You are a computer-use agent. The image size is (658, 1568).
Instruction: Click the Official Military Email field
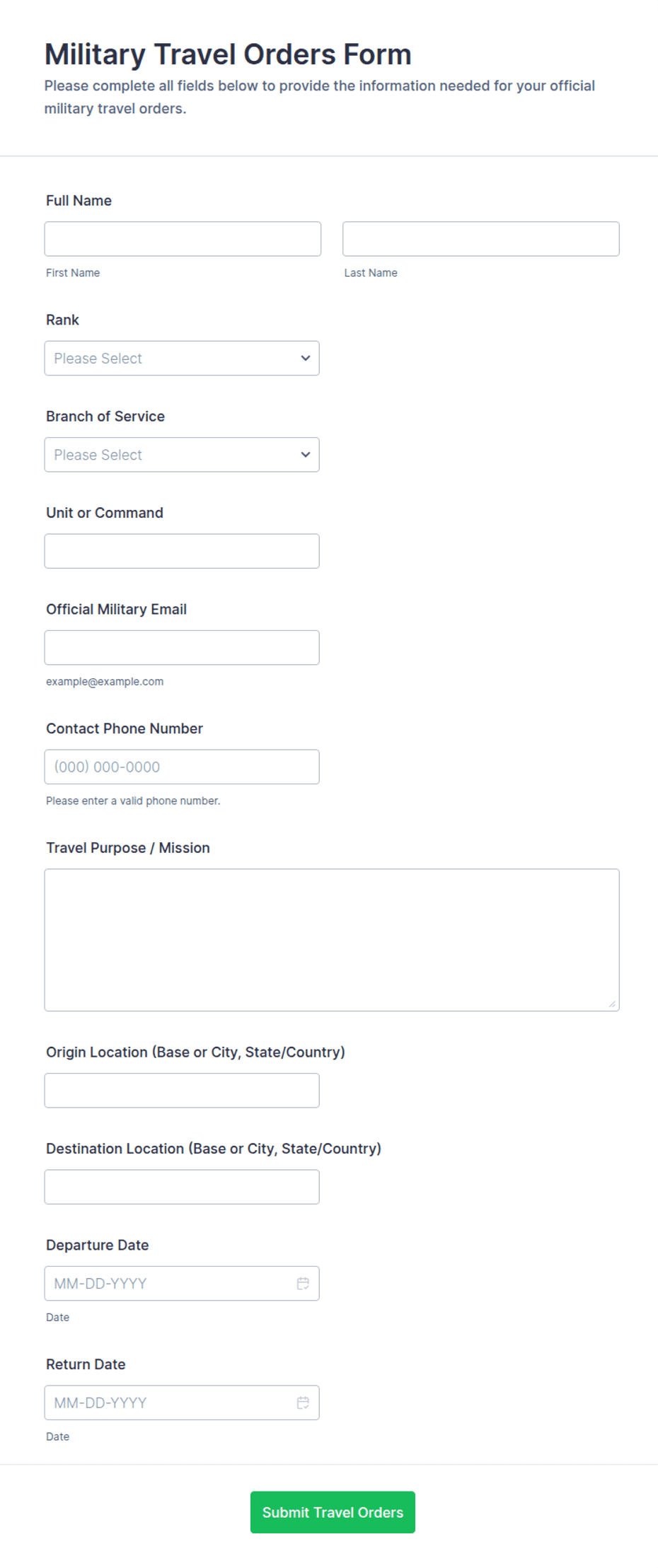[182, 647]
